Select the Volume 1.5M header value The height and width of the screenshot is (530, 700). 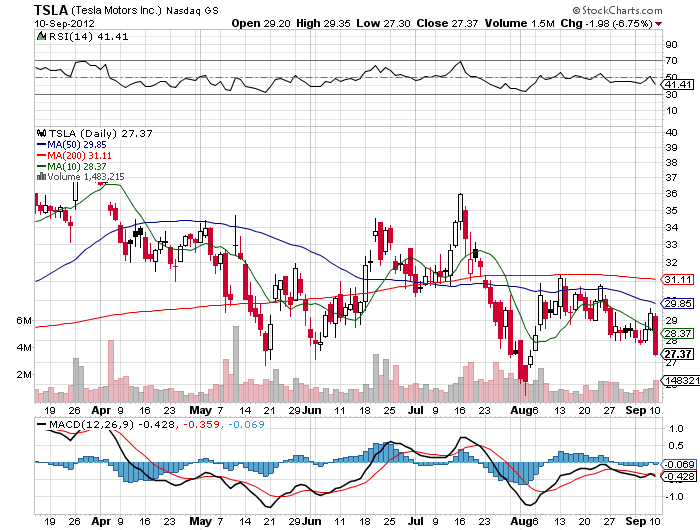[520, 24]
